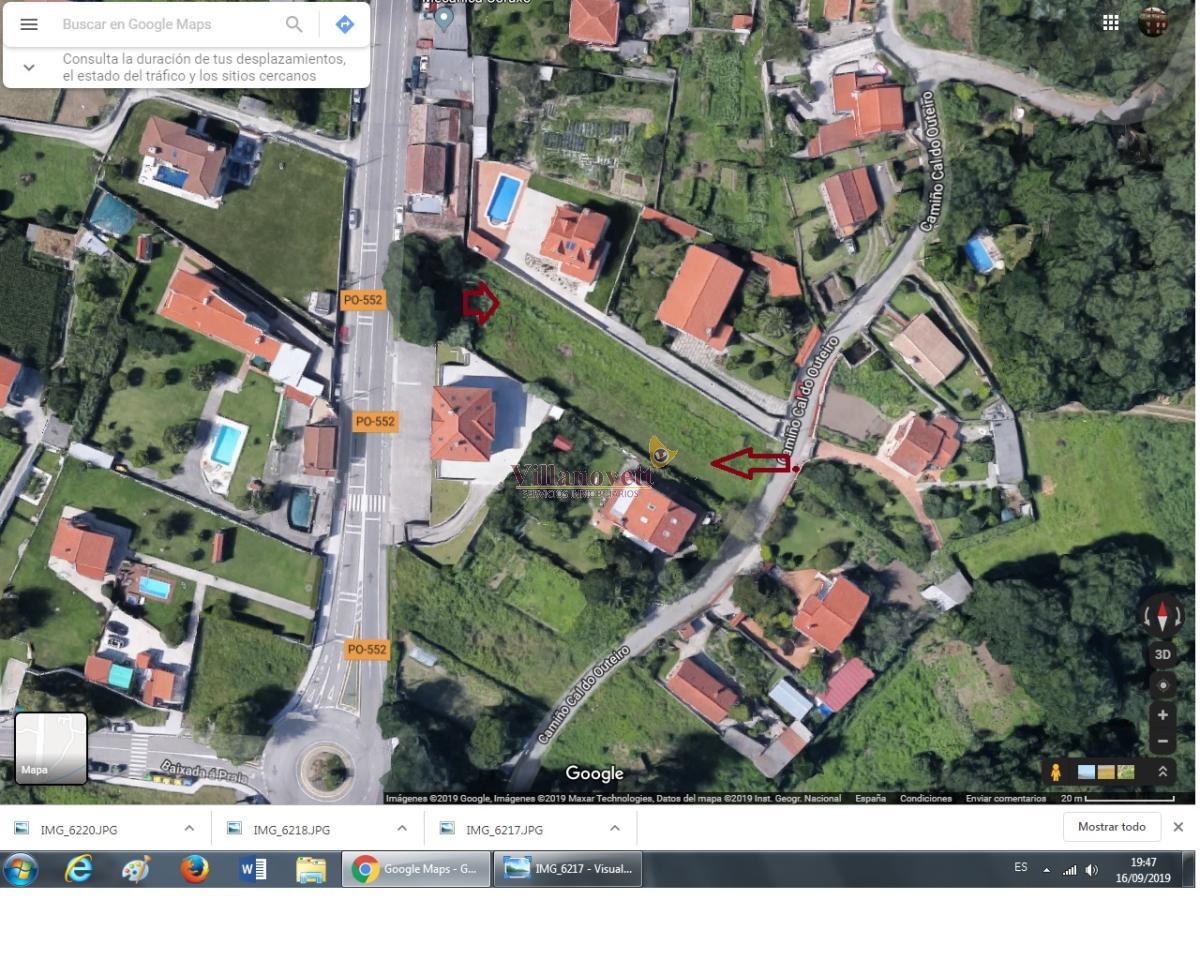This screenshot has height=960, width=1200.
Task: Reset map orientation with the compass
Action: [x=1162, y=618]
